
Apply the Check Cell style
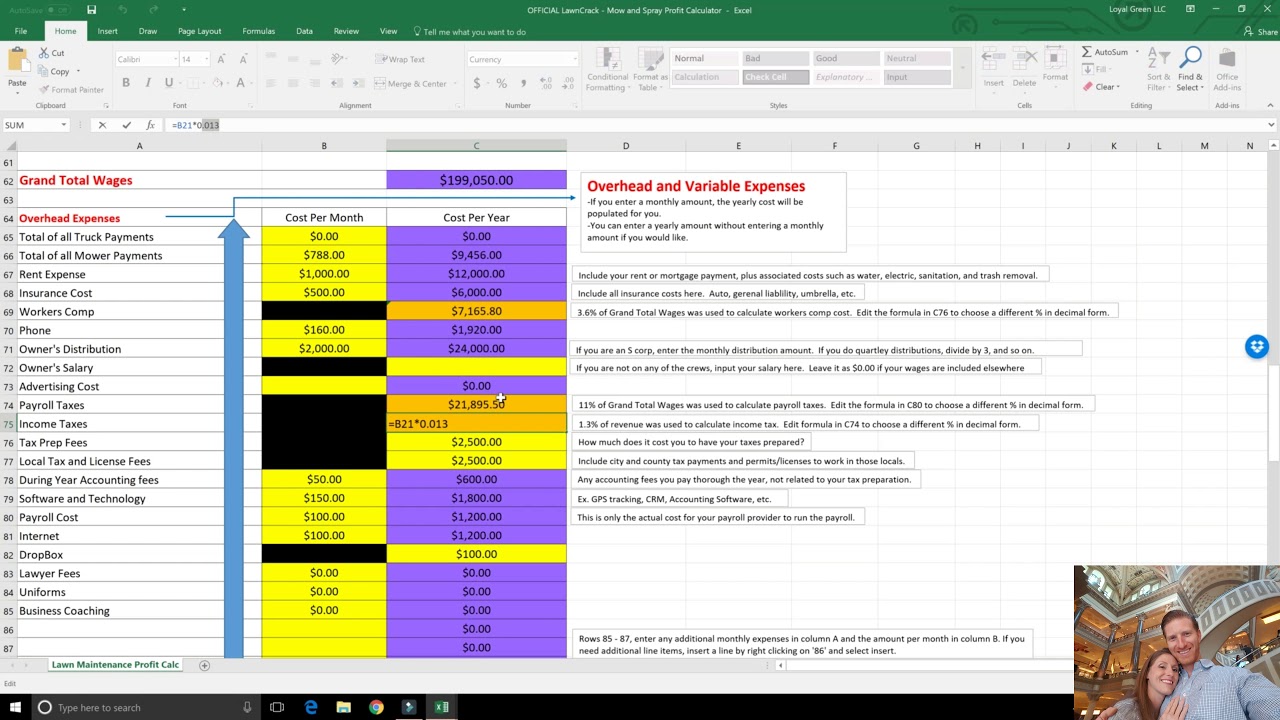[775, 77]
